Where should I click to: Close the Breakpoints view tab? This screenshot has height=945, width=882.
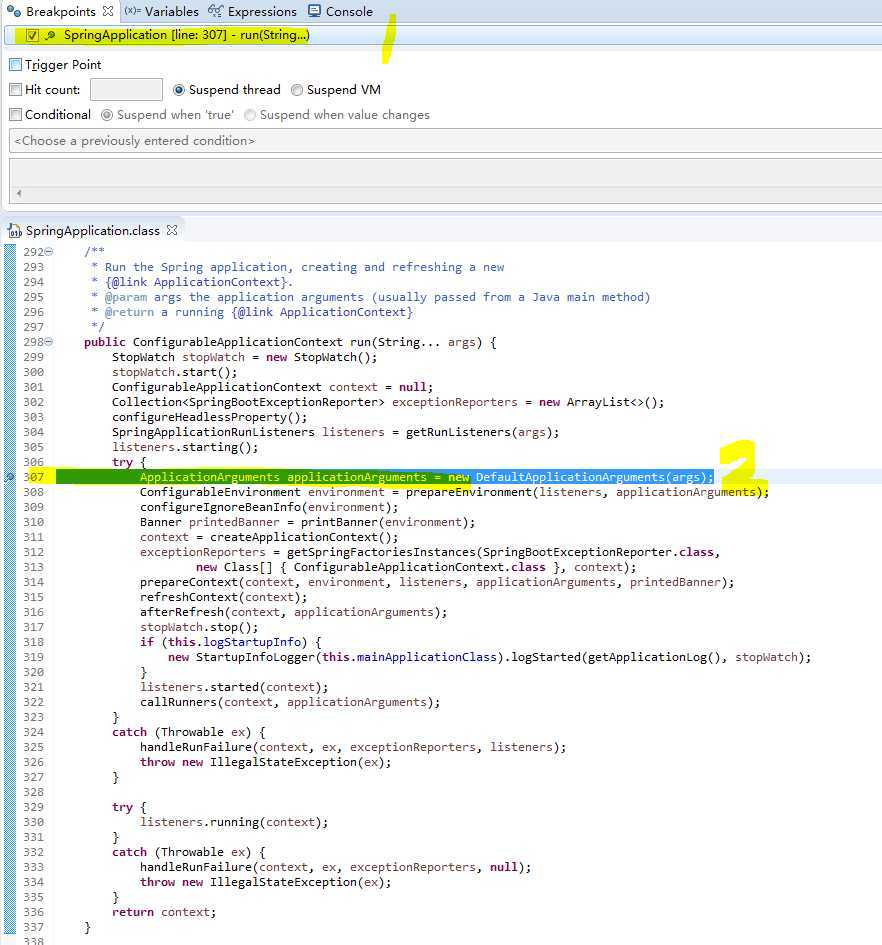coord(108,11)
